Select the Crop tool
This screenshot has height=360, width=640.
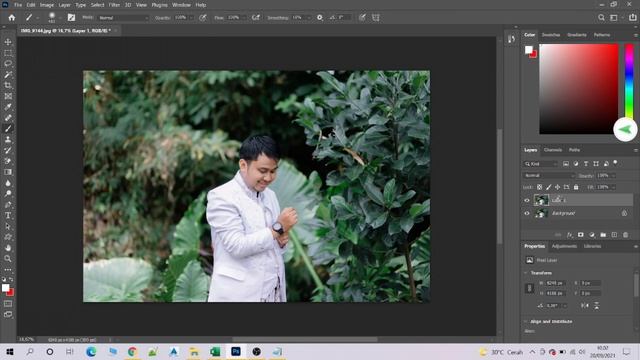pos(8,85)
